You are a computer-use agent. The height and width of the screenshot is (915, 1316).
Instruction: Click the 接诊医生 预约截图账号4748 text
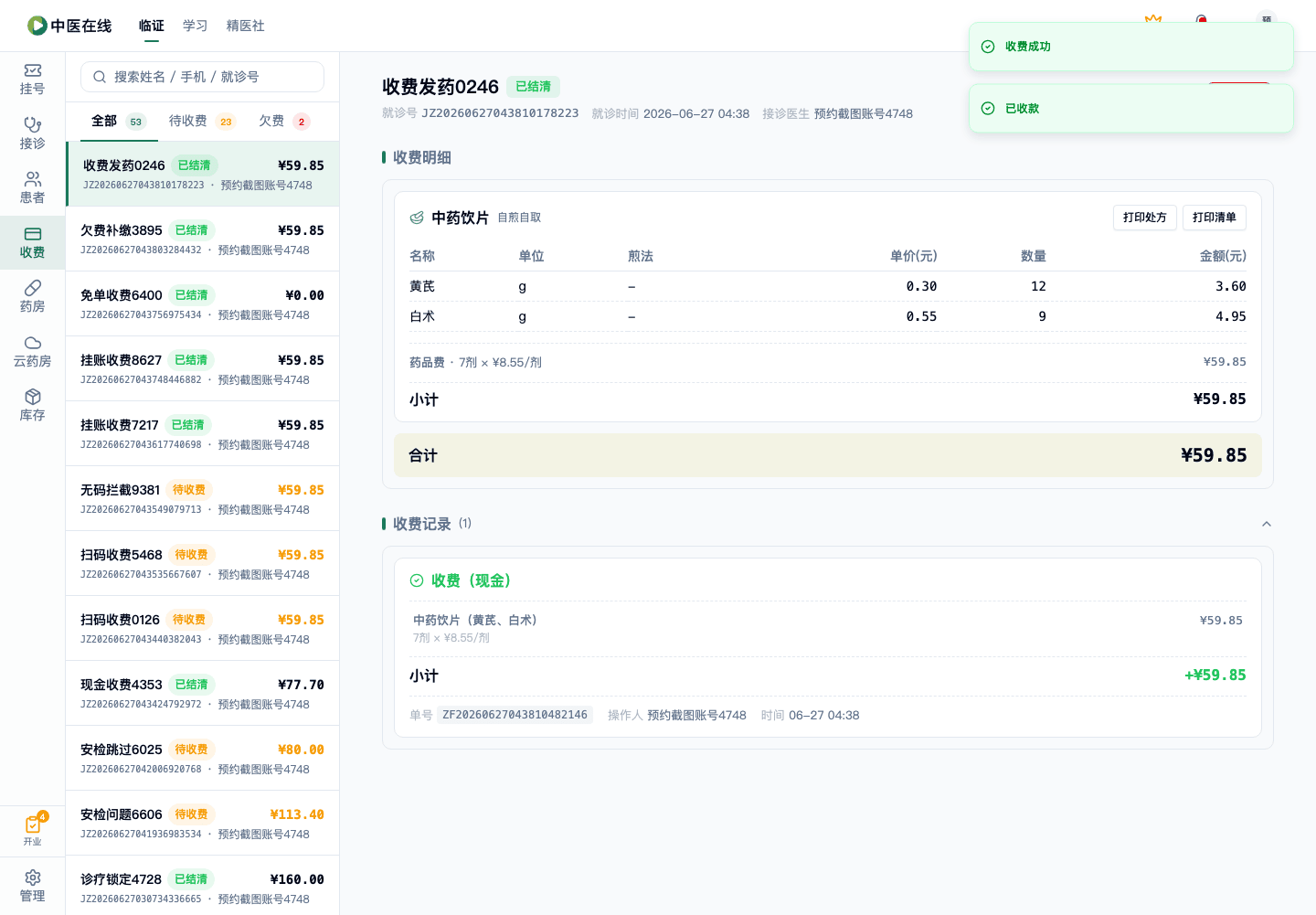[x=838, y=113]
